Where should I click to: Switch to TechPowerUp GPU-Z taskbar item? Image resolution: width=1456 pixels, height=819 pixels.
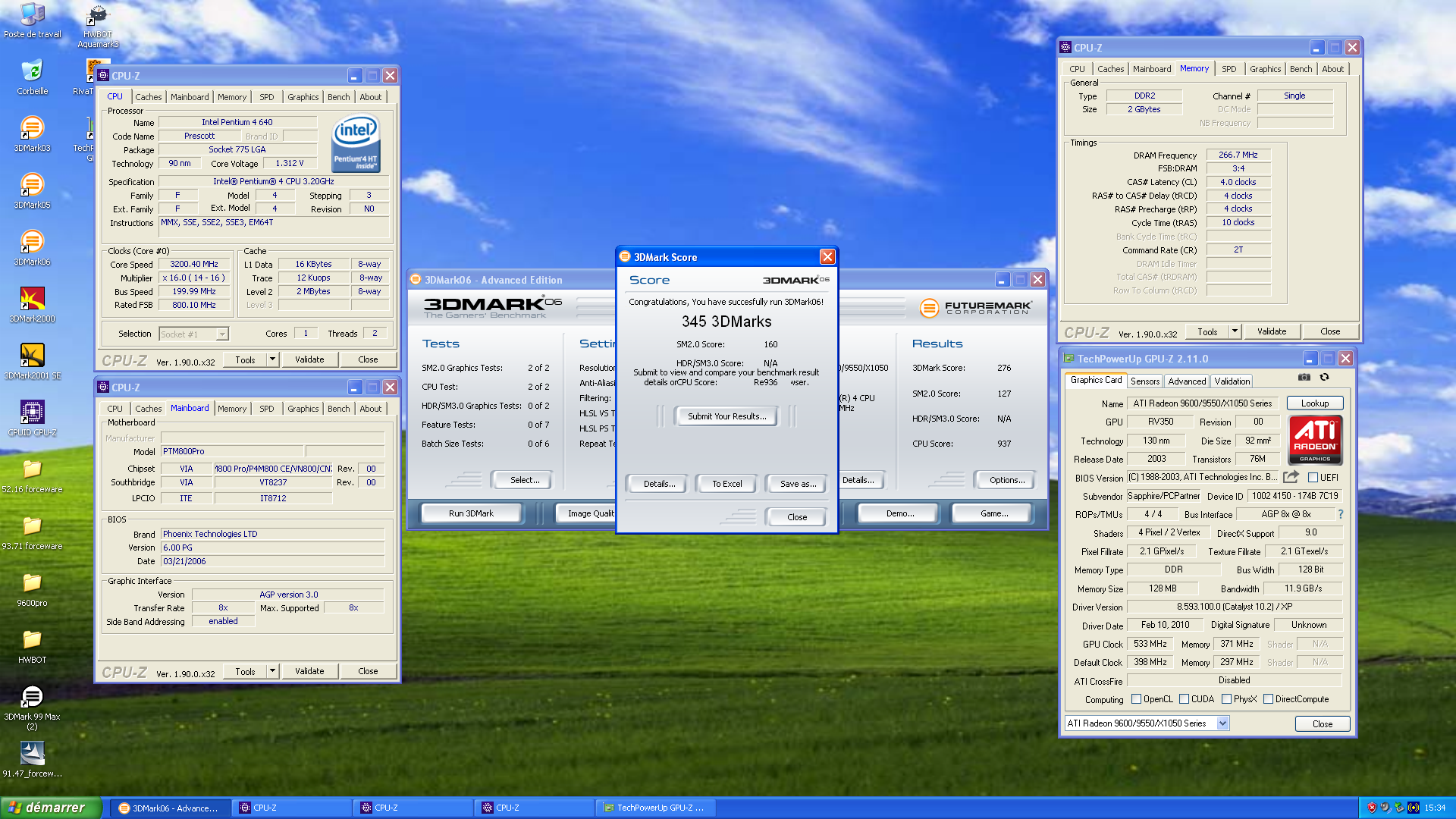[x=657, y=808]
